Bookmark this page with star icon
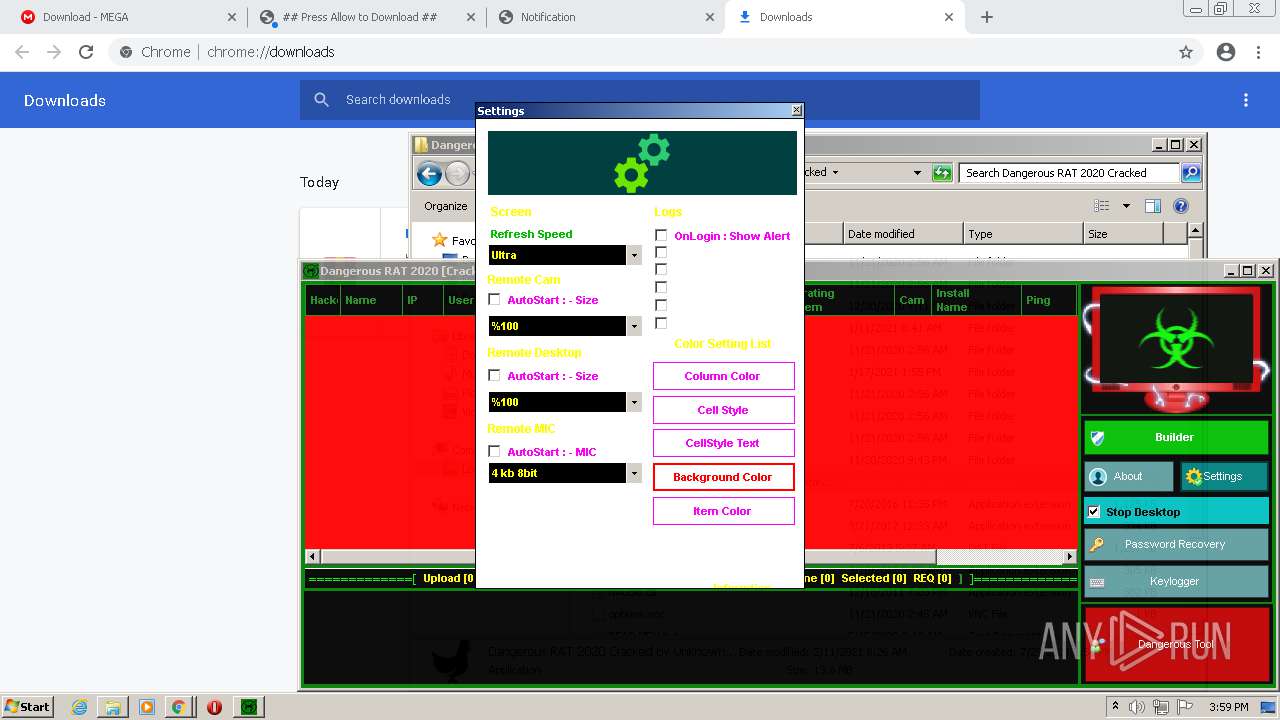This screenshot has width=1280, height=720. tap(1186, 52)
